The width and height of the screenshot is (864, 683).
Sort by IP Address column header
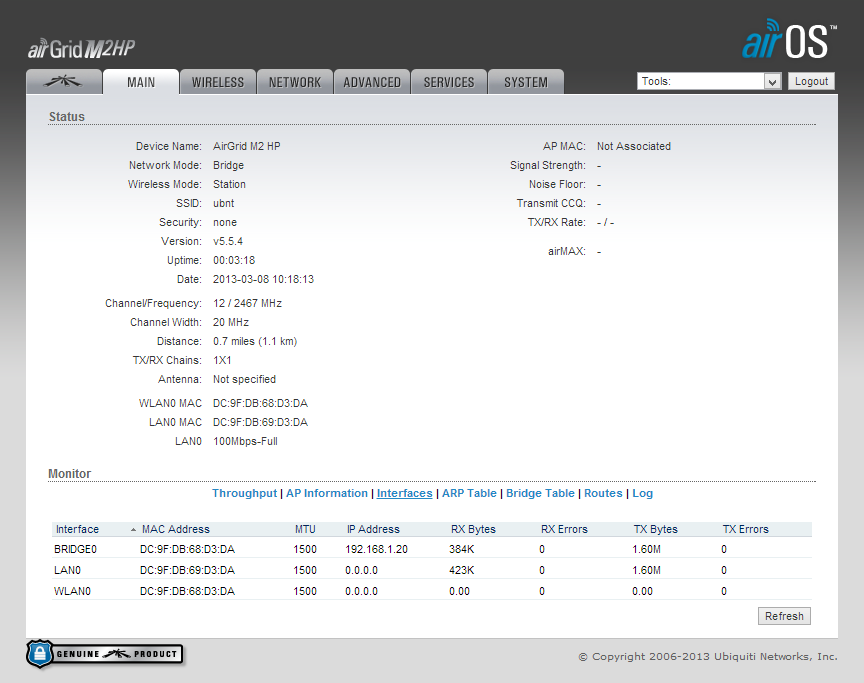(373, 529)
